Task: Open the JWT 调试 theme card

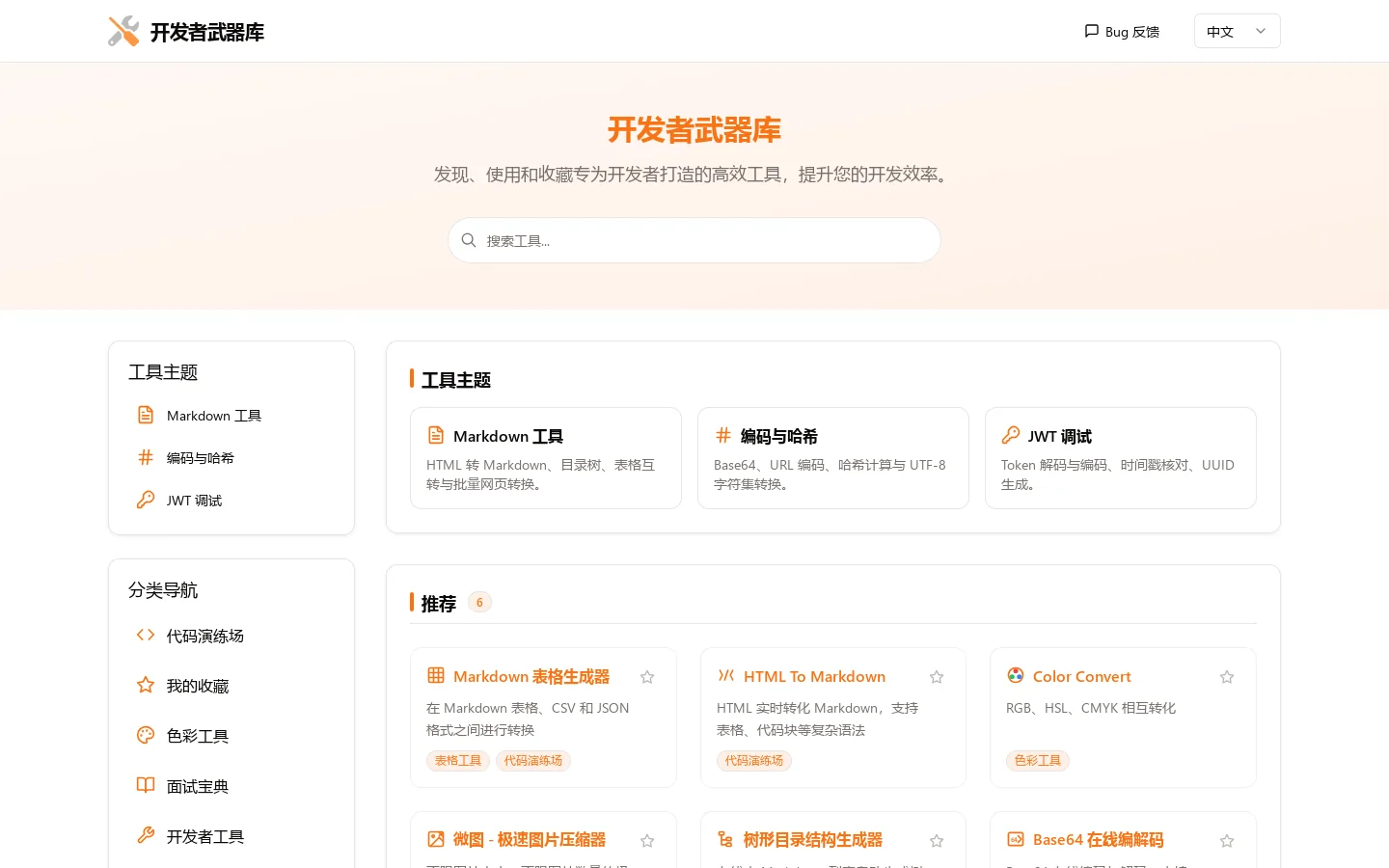Action: [x=1121, y=458]
